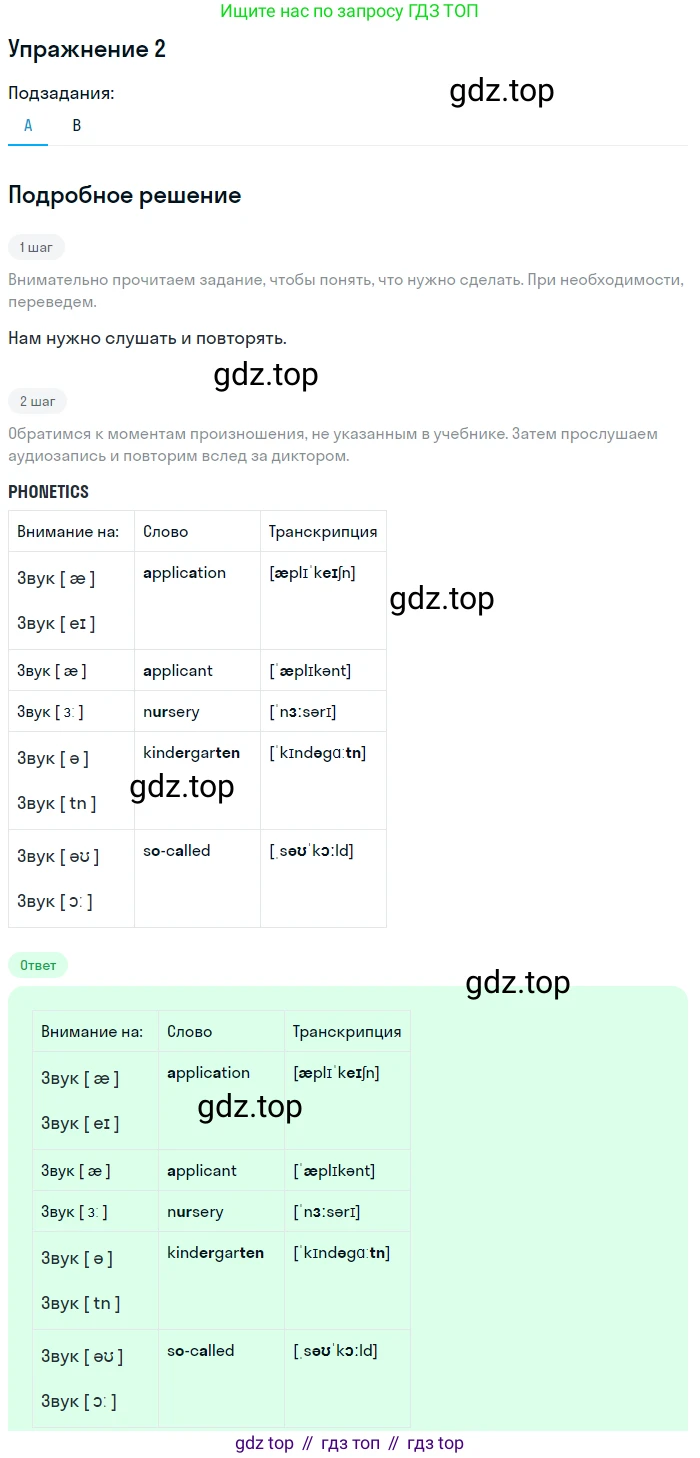This screenshot has width=700, height=1458.
Task: Select 'applicant' in the white solution table
Action: coord(178,671)
